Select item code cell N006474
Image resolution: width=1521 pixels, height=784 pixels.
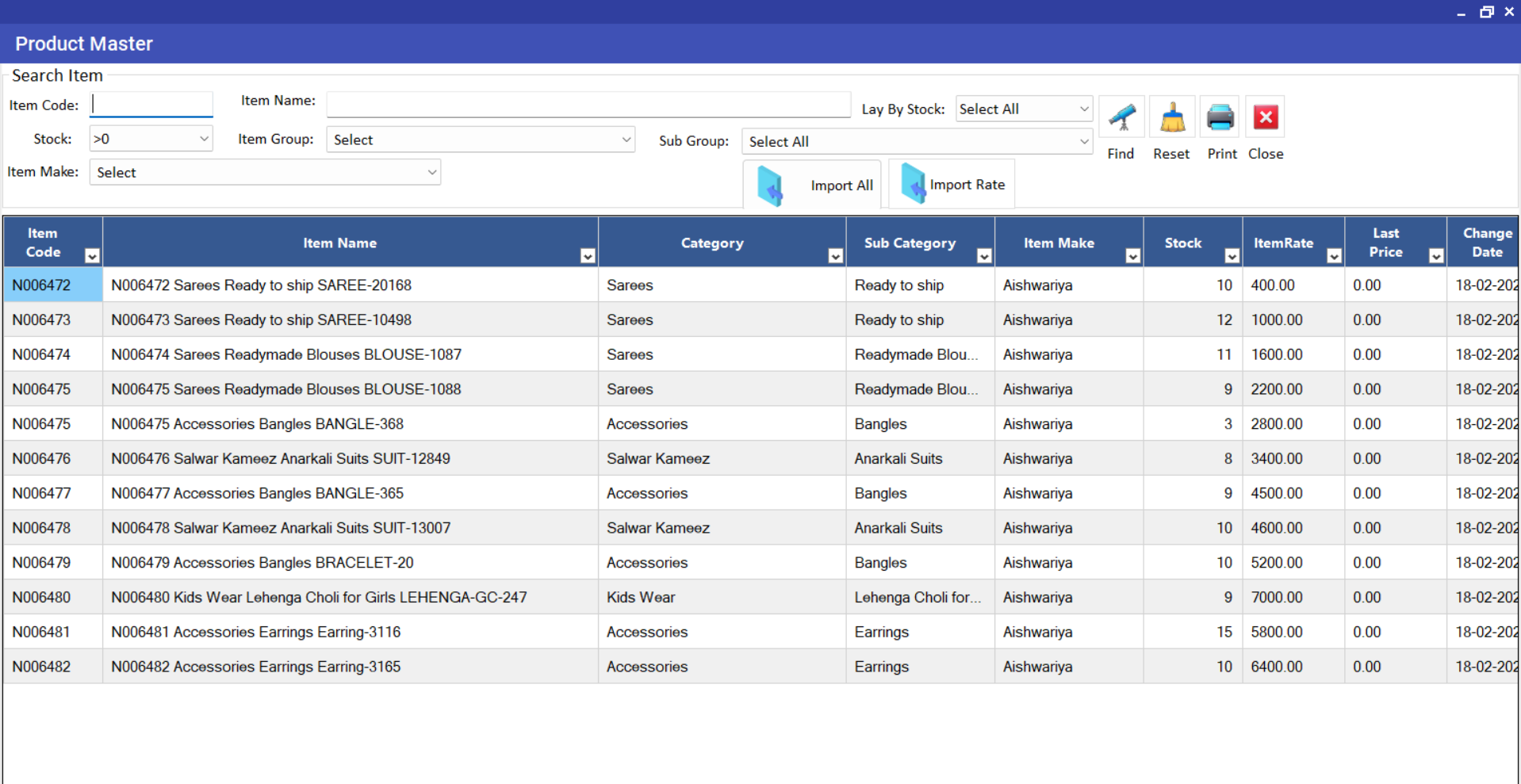tap(53, 354)
